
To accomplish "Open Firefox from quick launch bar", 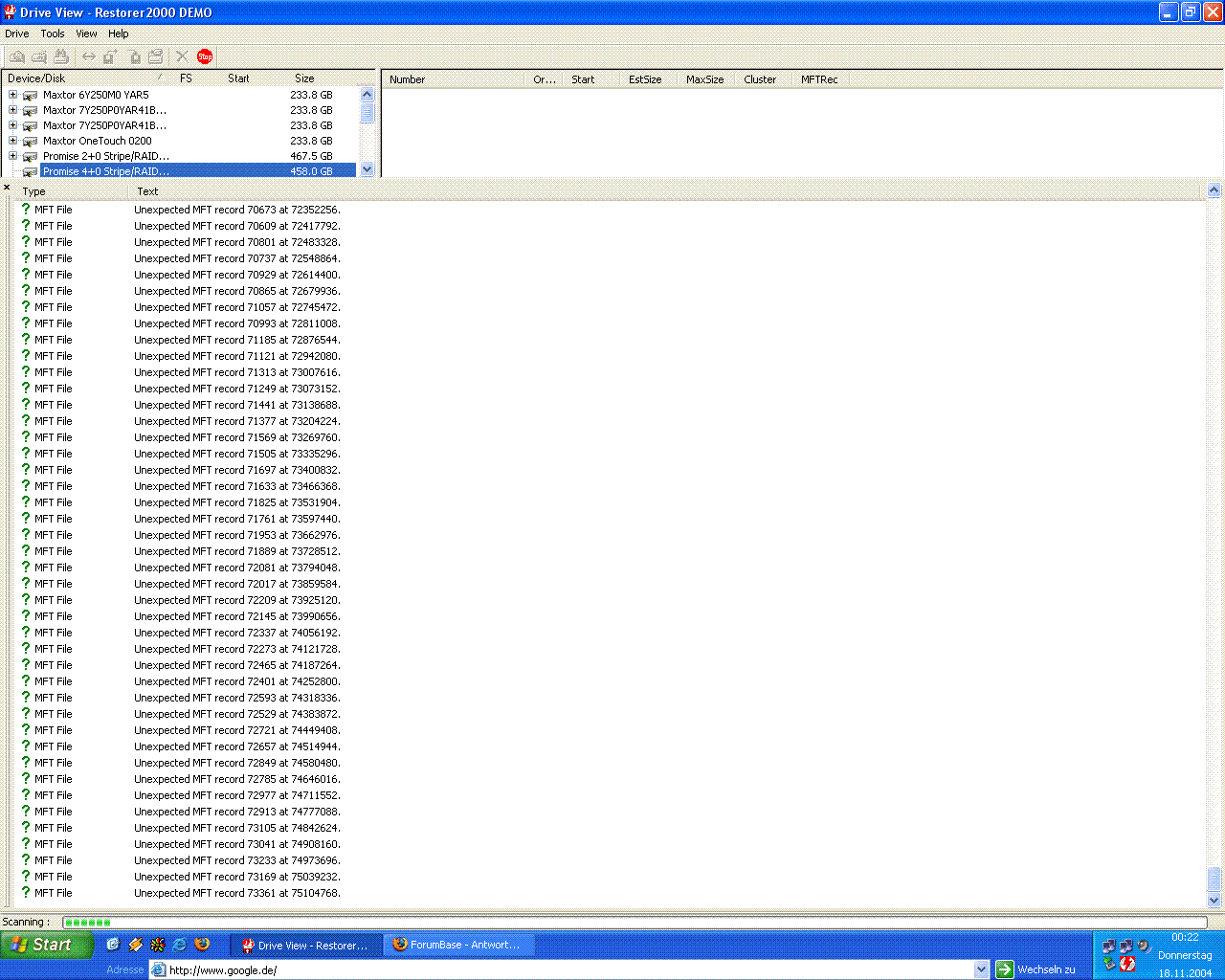I will point(202,944).
